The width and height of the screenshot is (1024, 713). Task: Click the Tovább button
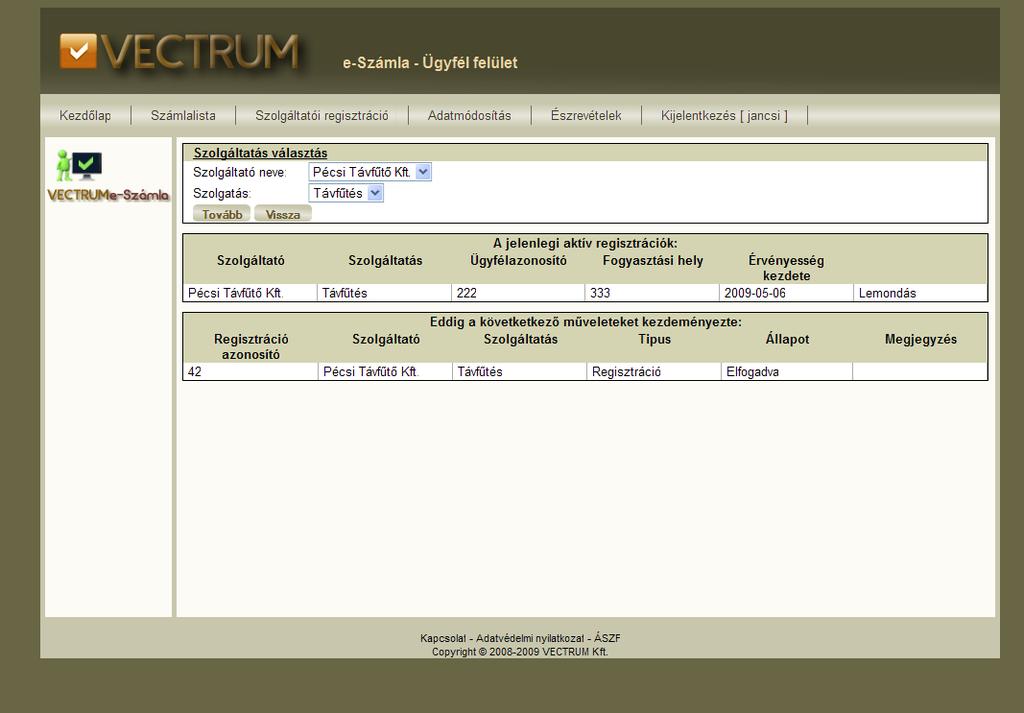[222, 214]
